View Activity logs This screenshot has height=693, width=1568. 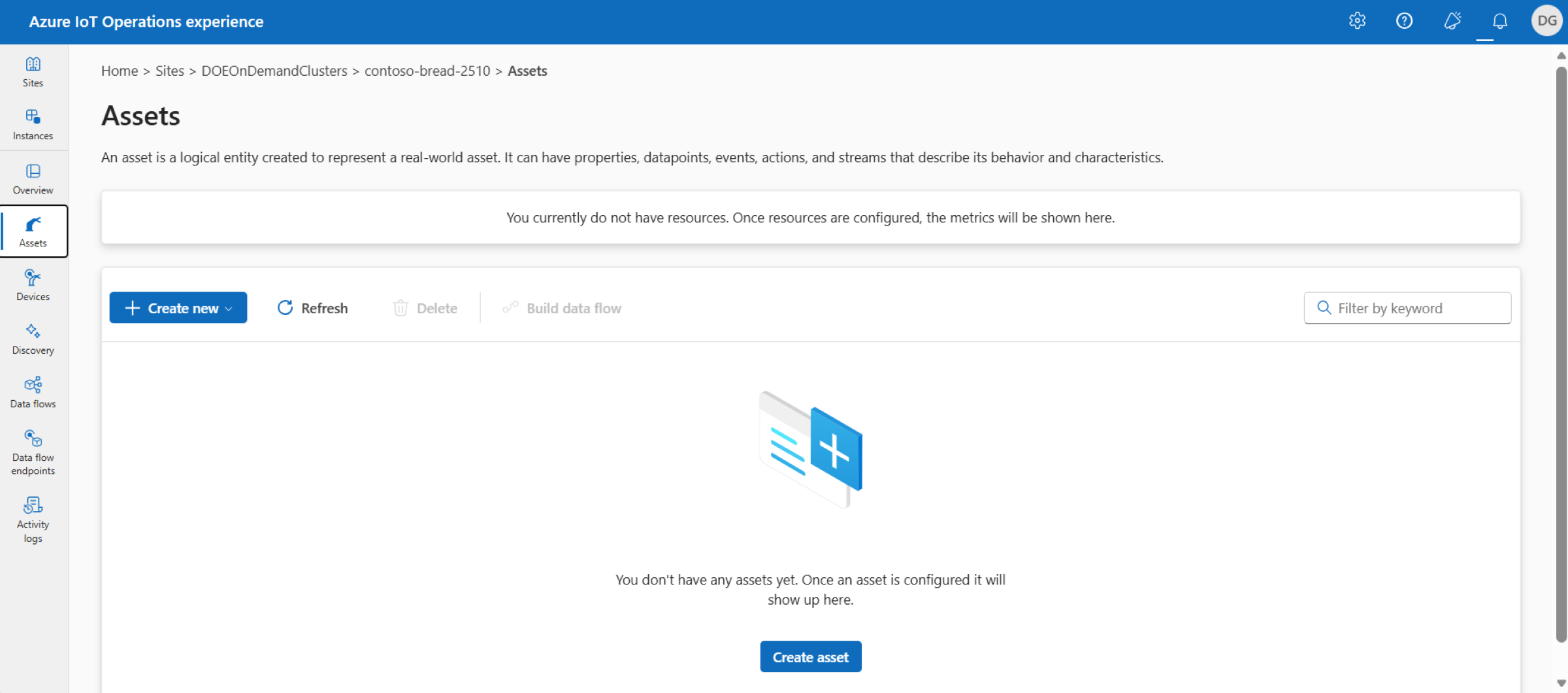tap(33, 520)
